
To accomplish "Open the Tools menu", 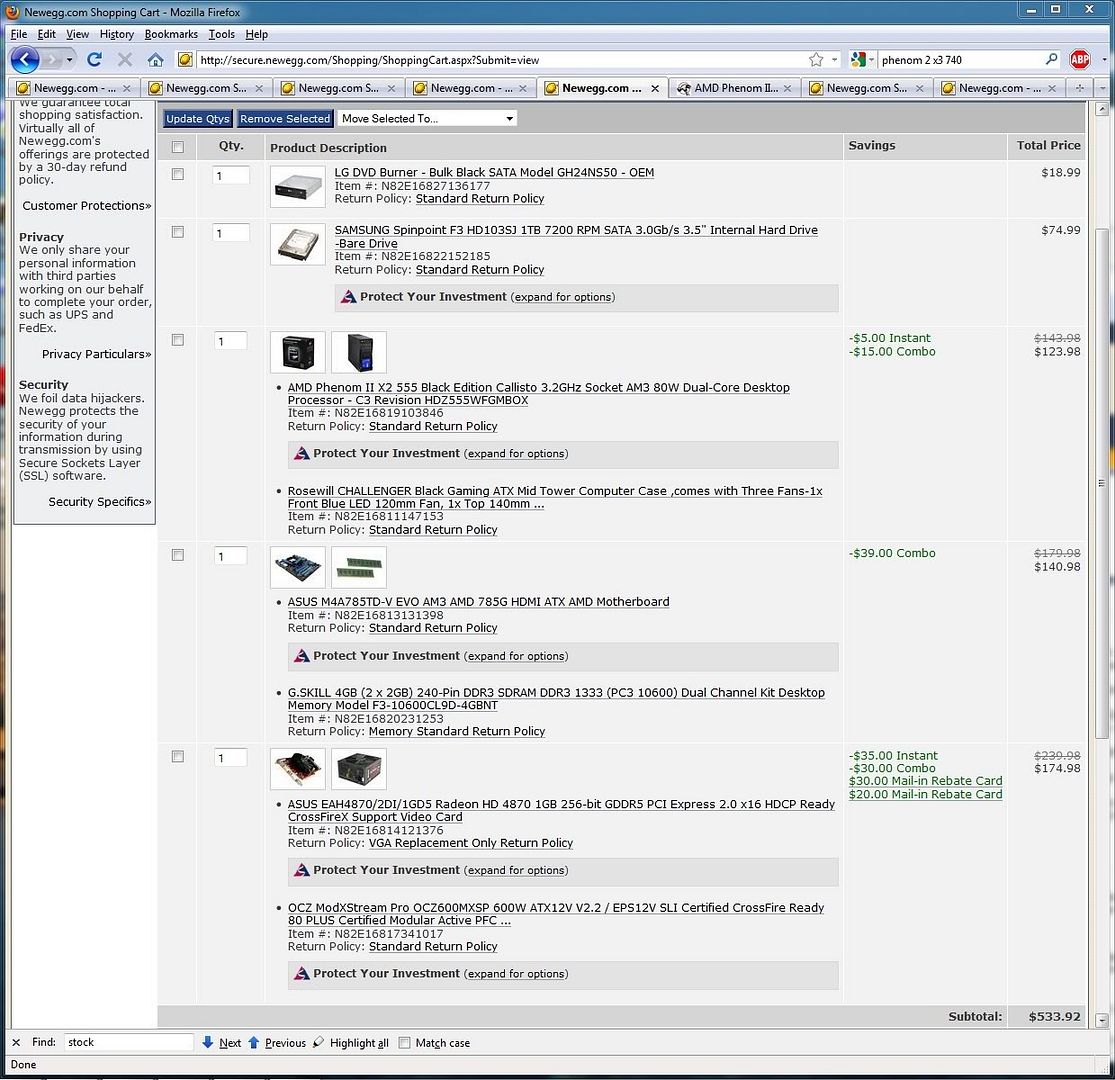I will [221, 34].
